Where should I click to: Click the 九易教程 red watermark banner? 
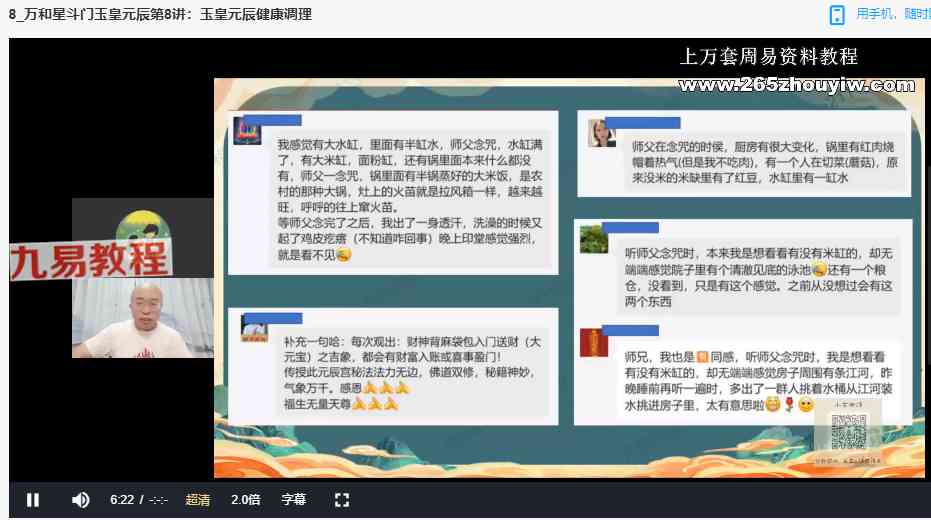click(x=88, y=260)
